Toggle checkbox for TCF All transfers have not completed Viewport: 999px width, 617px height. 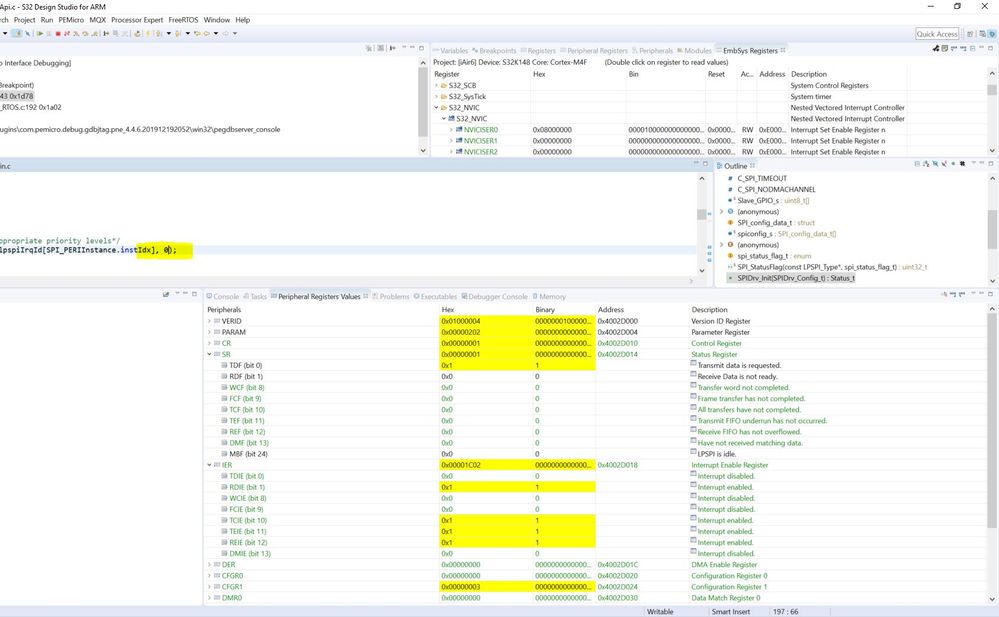point(693,409)
